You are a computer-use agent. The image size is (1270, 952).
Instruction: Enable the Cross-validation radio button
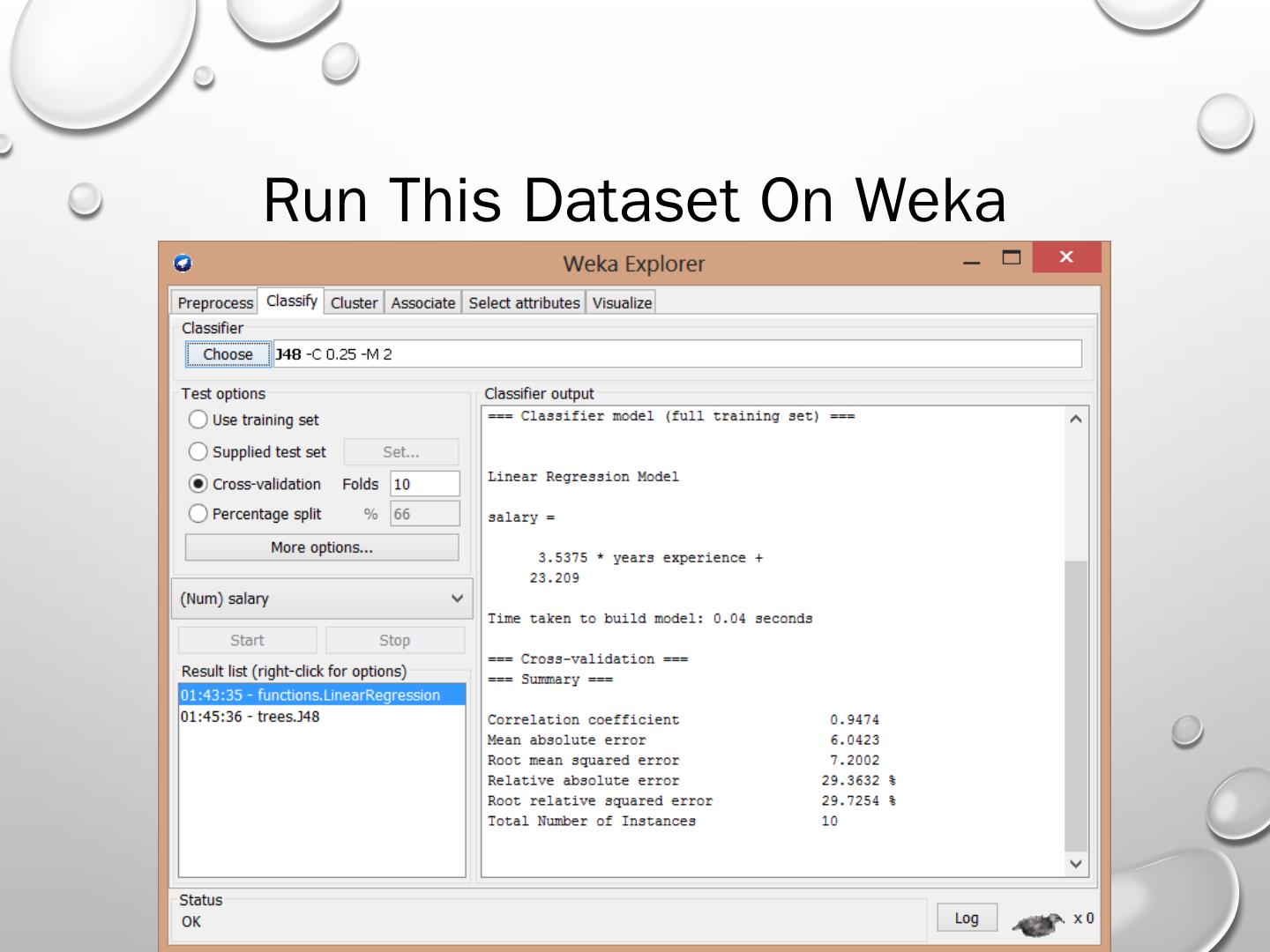(x=198, y=484)
